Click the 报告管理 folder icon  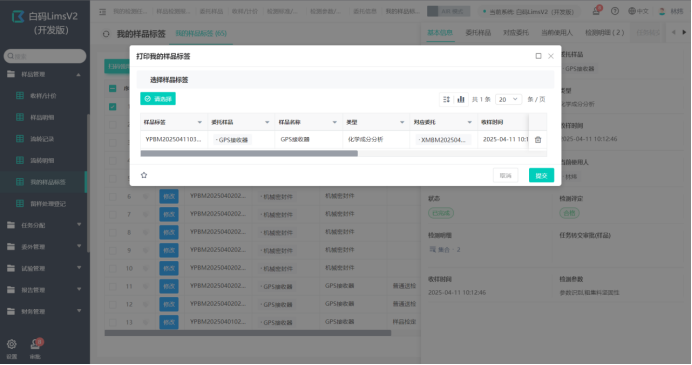11,290
